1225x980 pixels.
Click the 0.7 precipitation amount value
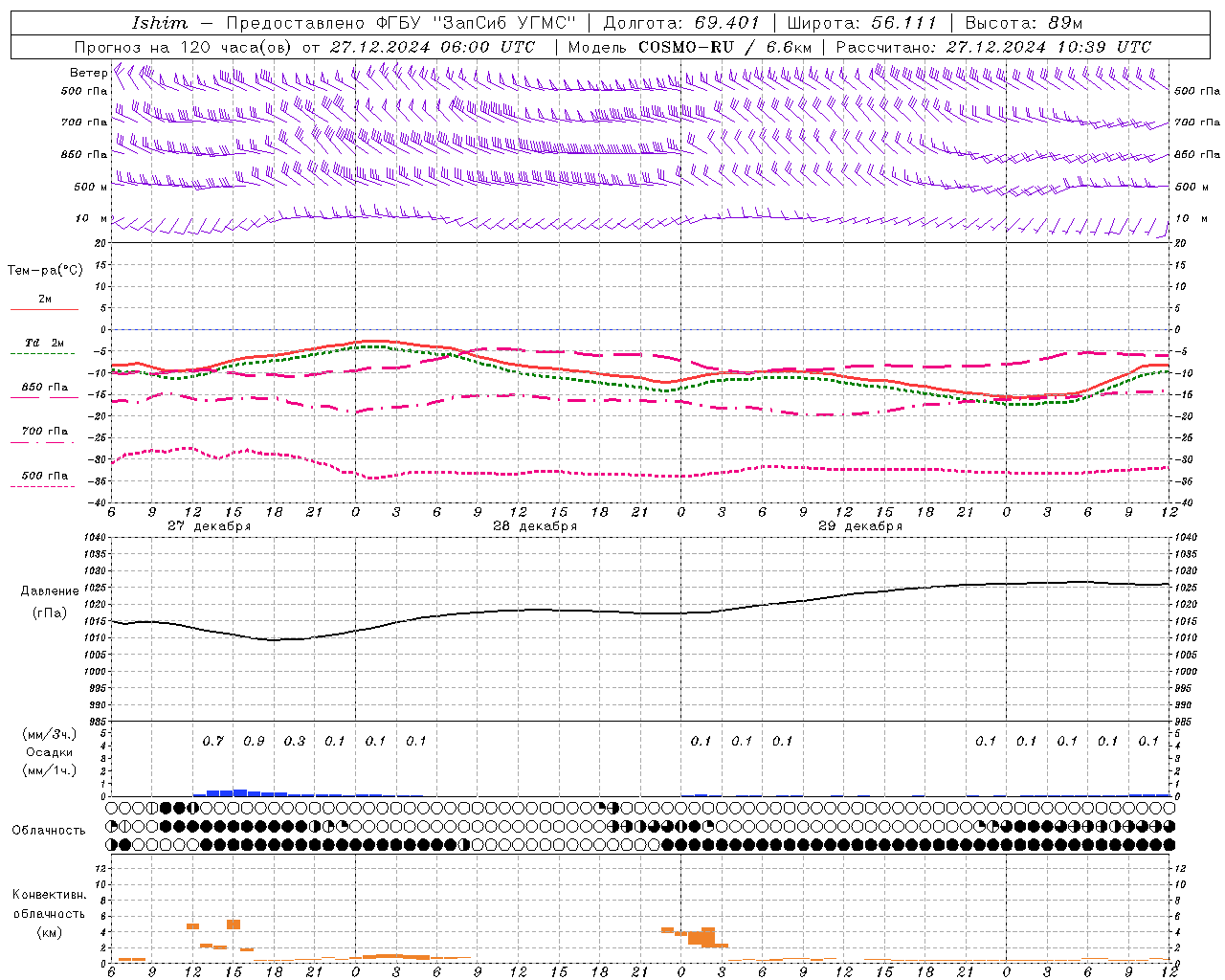212,741
